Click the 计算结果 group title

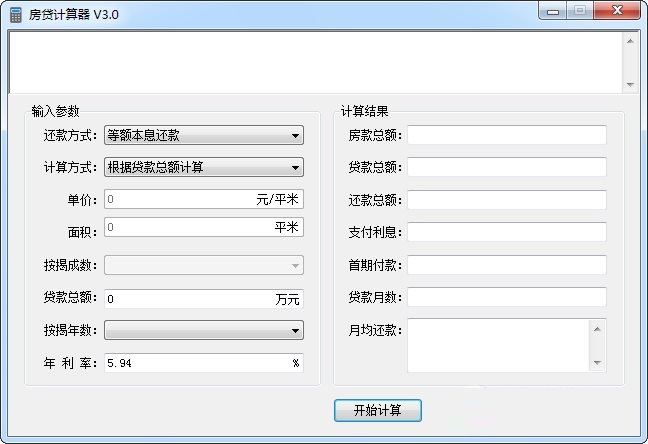click(364, 111)
